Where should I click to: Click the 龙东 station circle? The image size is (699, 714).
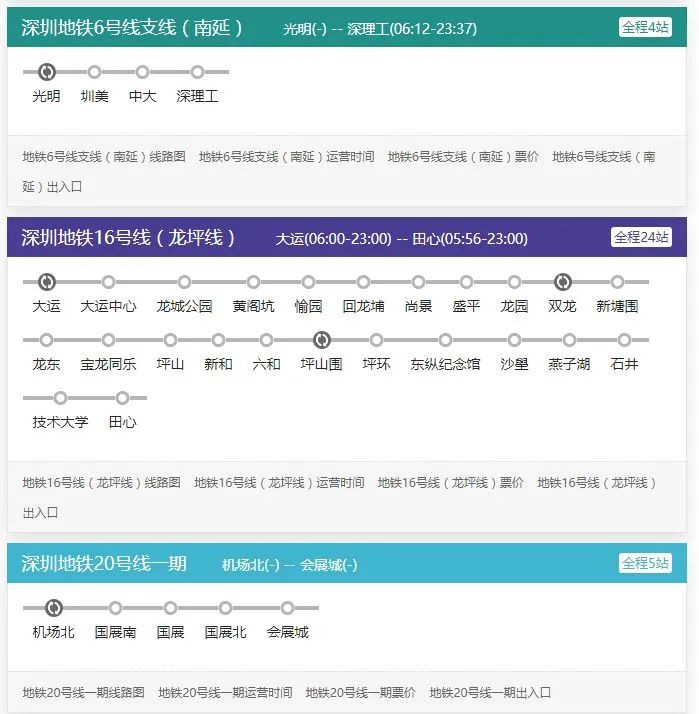(46, 340)
